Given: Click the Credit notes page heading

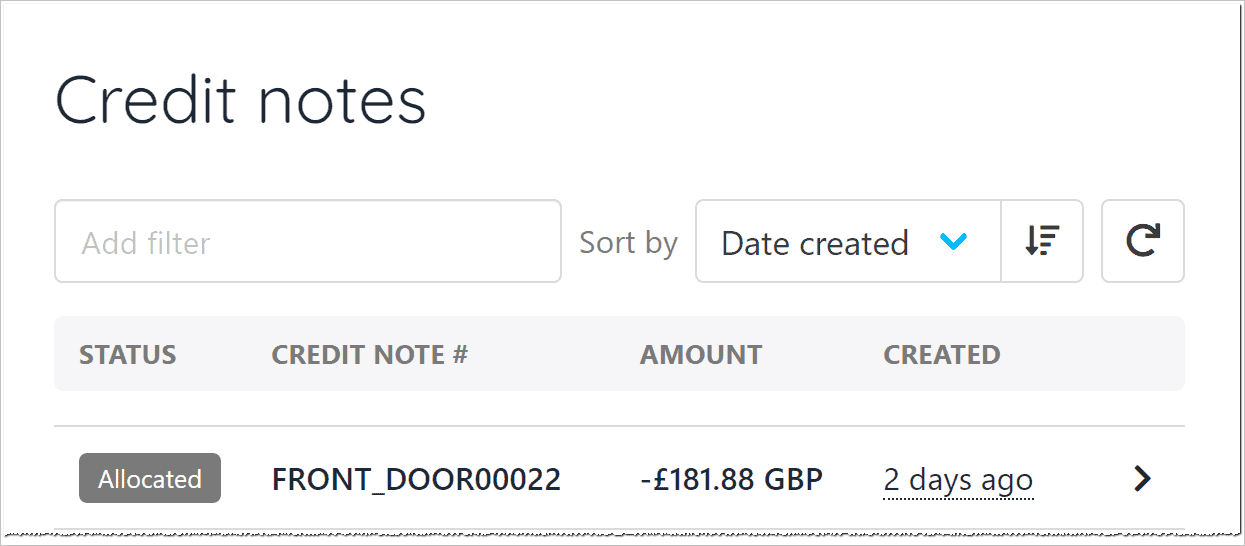Looking at the screenshot, I should tap(240, 101).
